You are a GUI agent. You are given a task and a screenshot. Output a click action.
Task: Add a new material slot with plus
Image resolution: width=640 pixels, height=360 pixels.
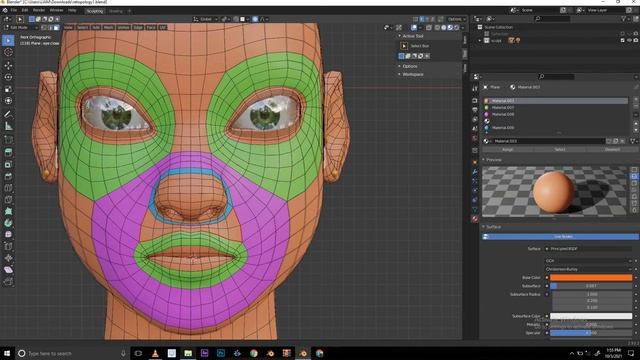coord(636,100)
